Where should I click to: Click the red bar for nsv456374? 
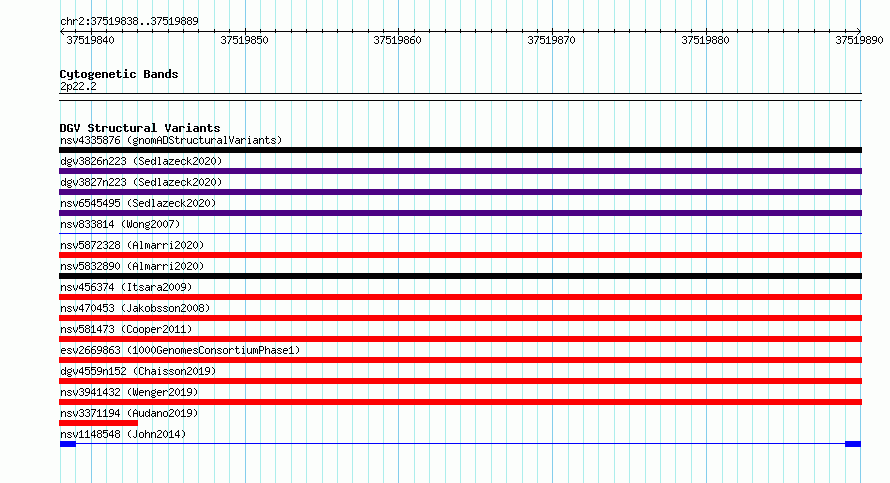click(460, 297)
